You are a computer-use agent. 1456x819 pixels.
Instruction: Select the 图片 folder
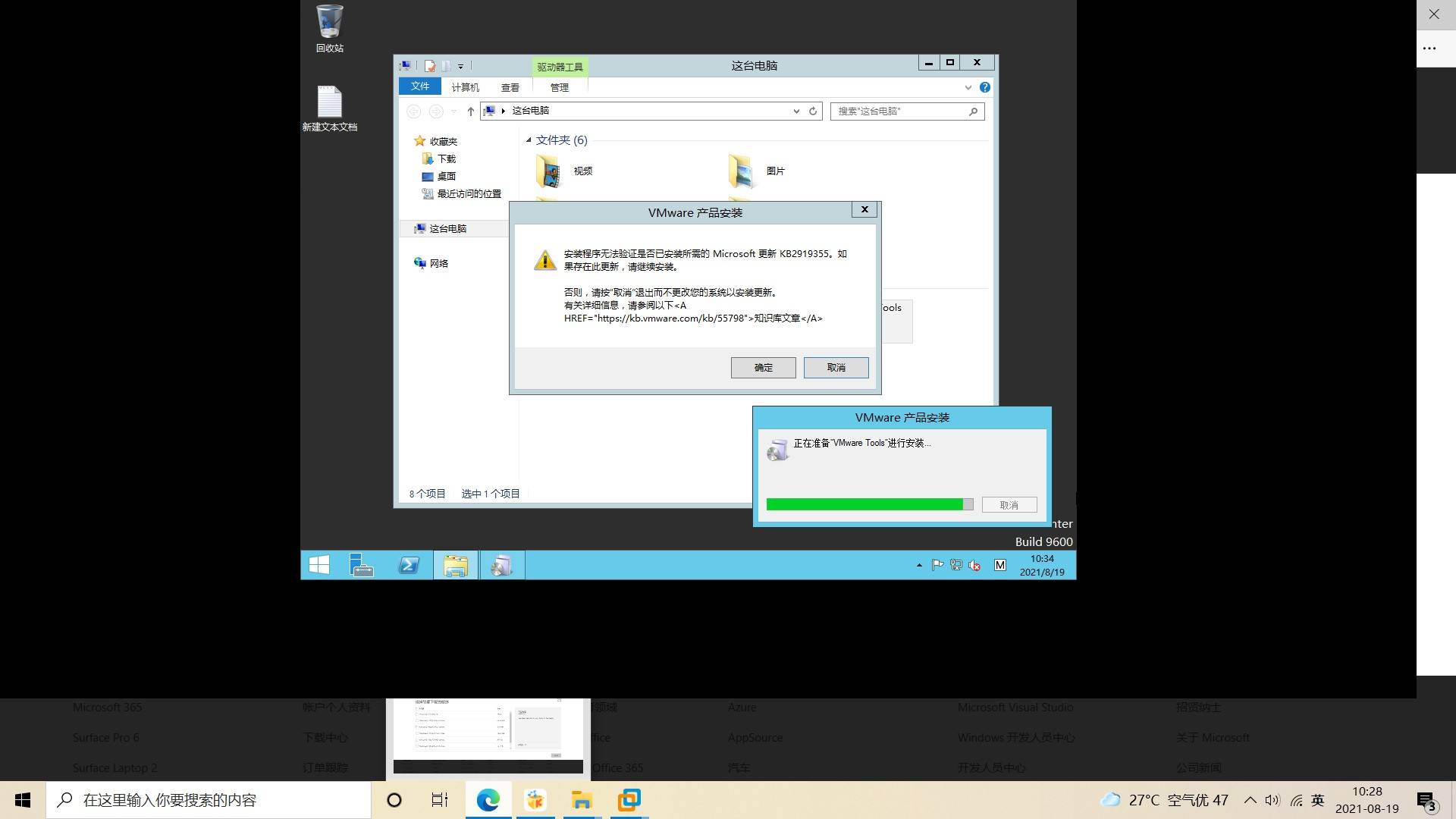coord(757,171)
